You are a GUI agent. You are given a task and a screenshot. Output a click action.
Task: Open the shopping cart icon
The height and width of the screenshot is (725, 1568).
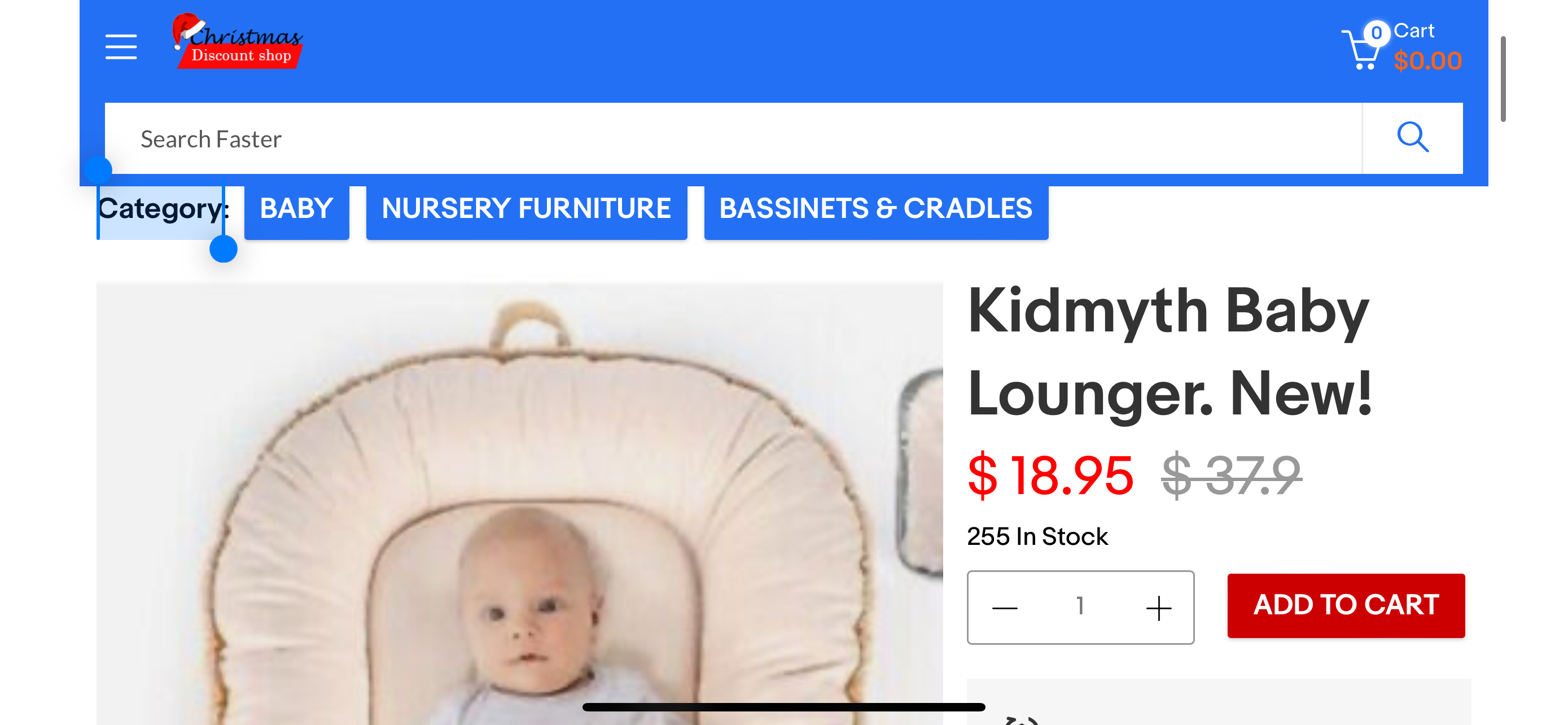click(x=1361, y=50)
